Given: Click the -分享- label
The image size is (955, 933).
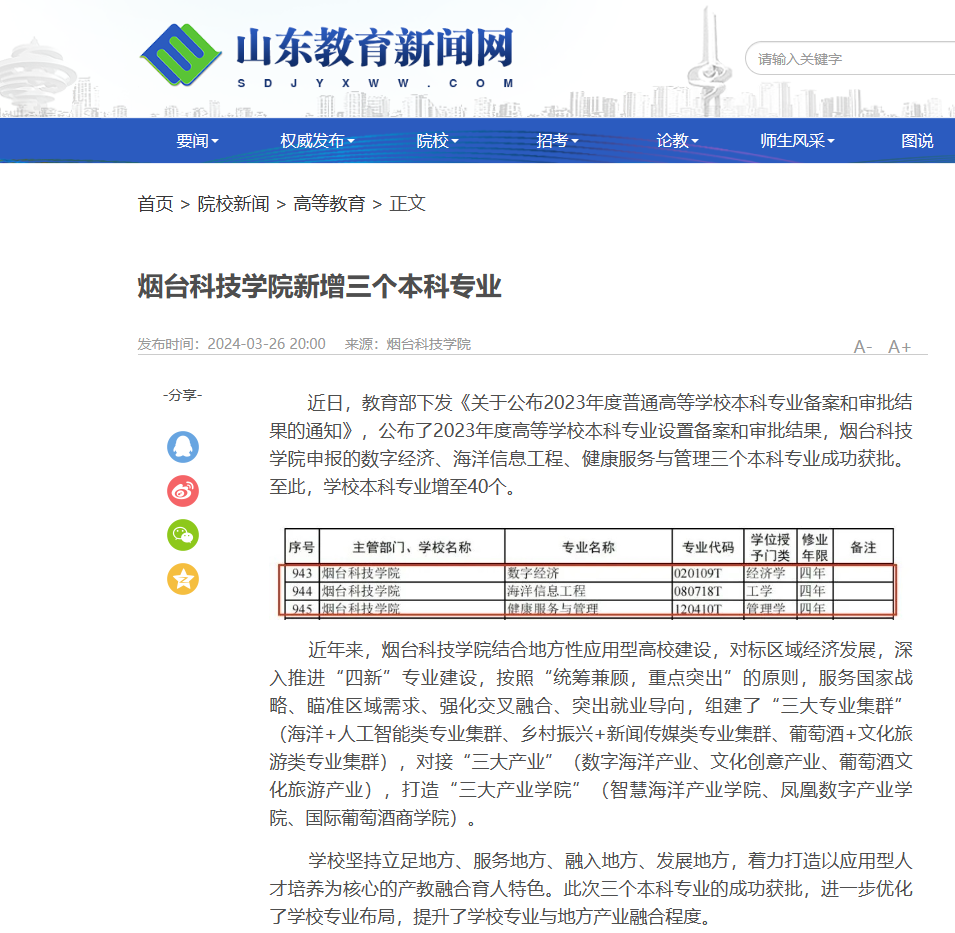Looking at the screenshot, I should (x=183, y=395).
